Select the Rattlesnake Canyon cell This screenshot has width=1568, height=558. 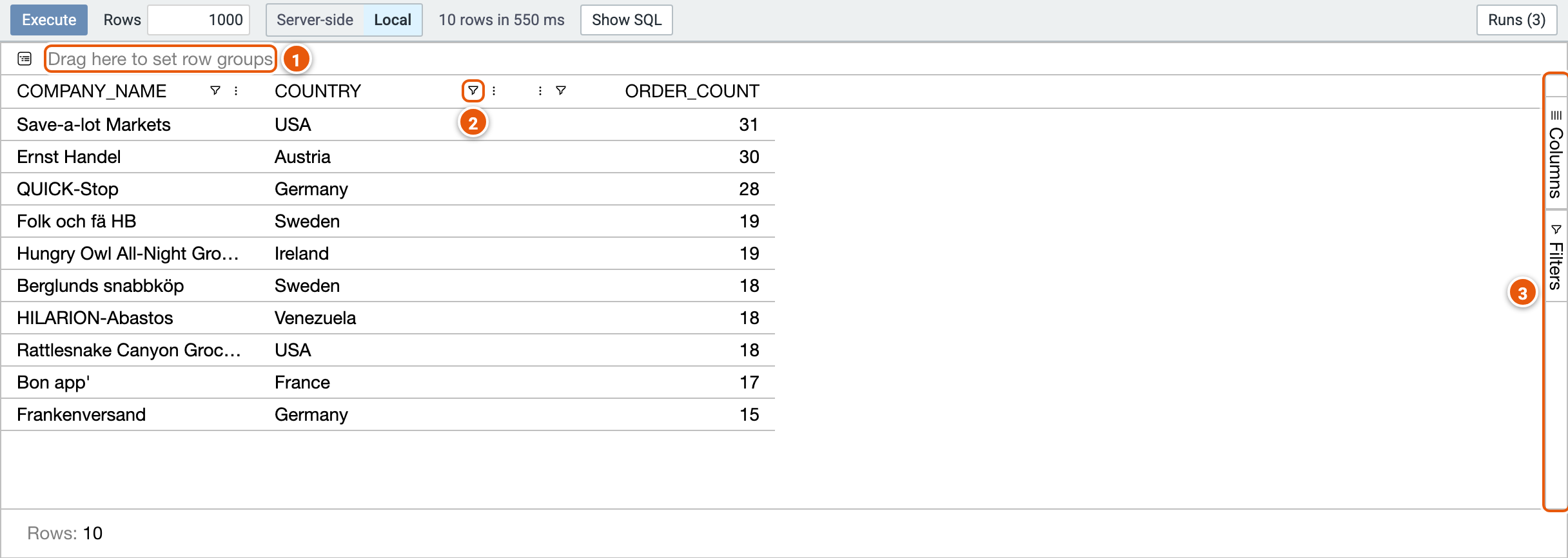pos(129,350)
